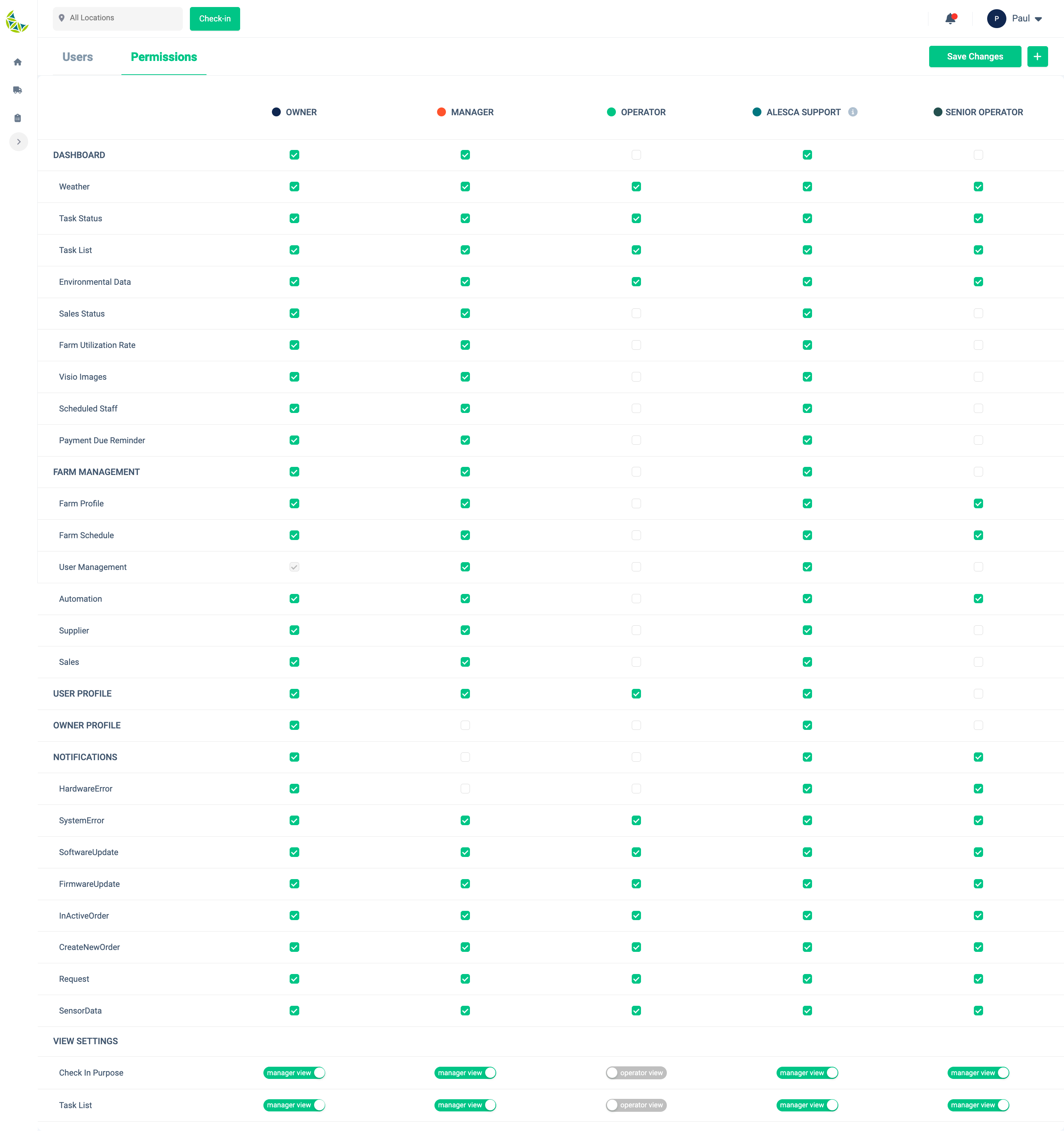
Task: Check Sales Status for Operator
Action: pos(636,314)
